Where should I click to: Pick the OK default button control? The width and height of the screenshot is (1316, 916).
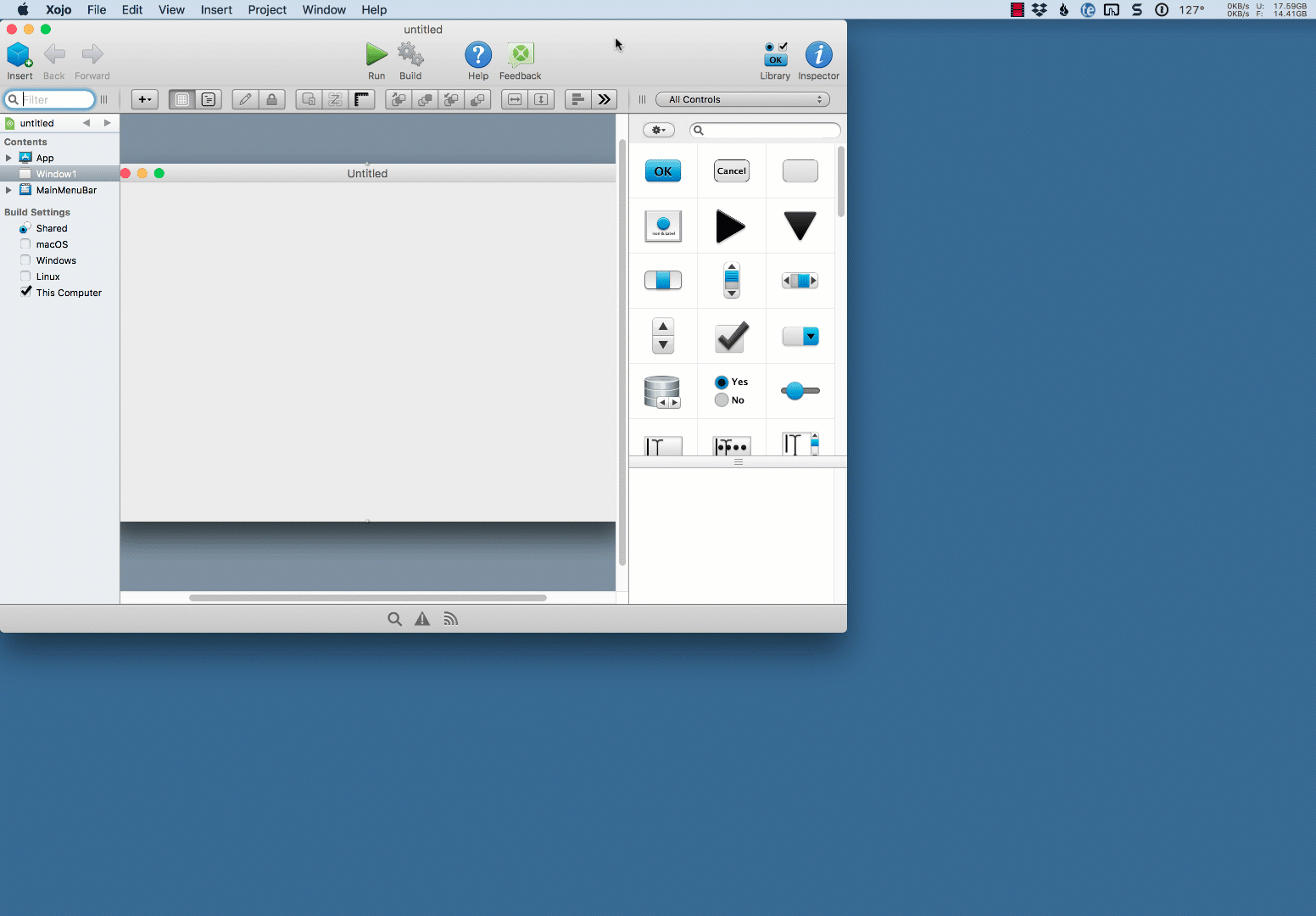[663, 171]
